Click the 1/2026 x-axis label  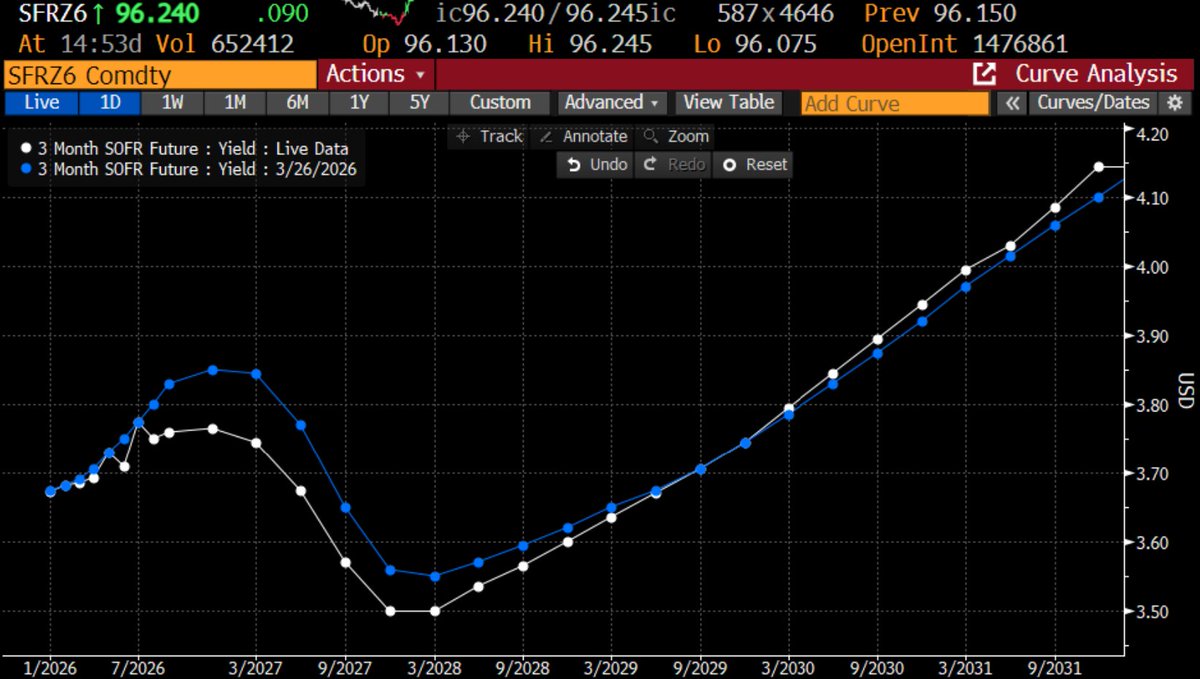coord(49,668)
